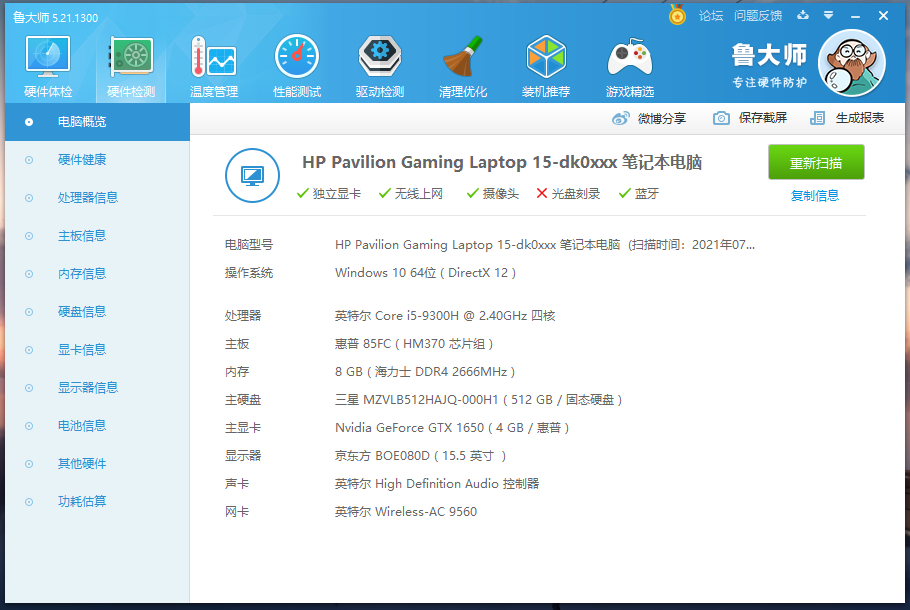
Task: Open 主板信息 in the sidebar
Action: pos(98,236)
